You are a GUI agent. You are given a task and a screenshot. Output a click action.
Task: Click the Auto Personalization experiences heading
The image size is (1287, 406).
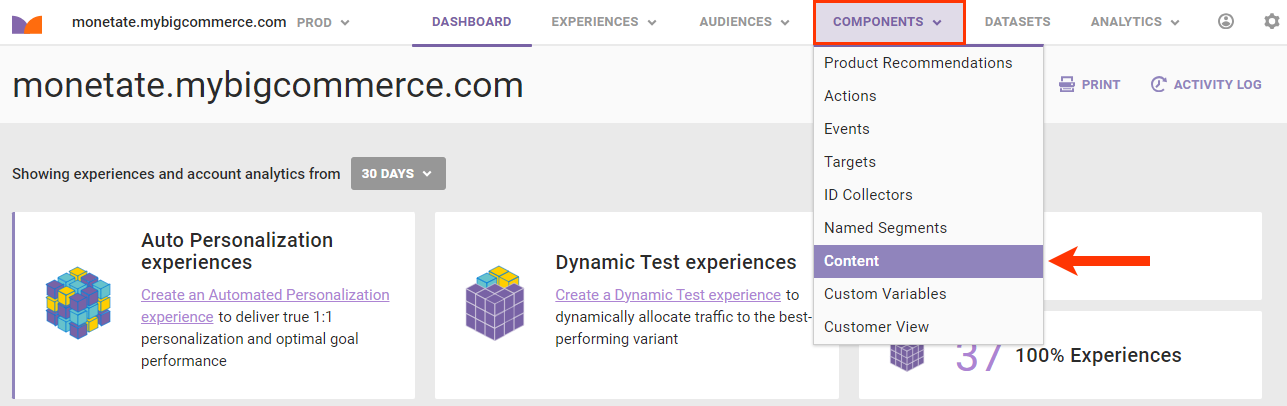point(237,251)
